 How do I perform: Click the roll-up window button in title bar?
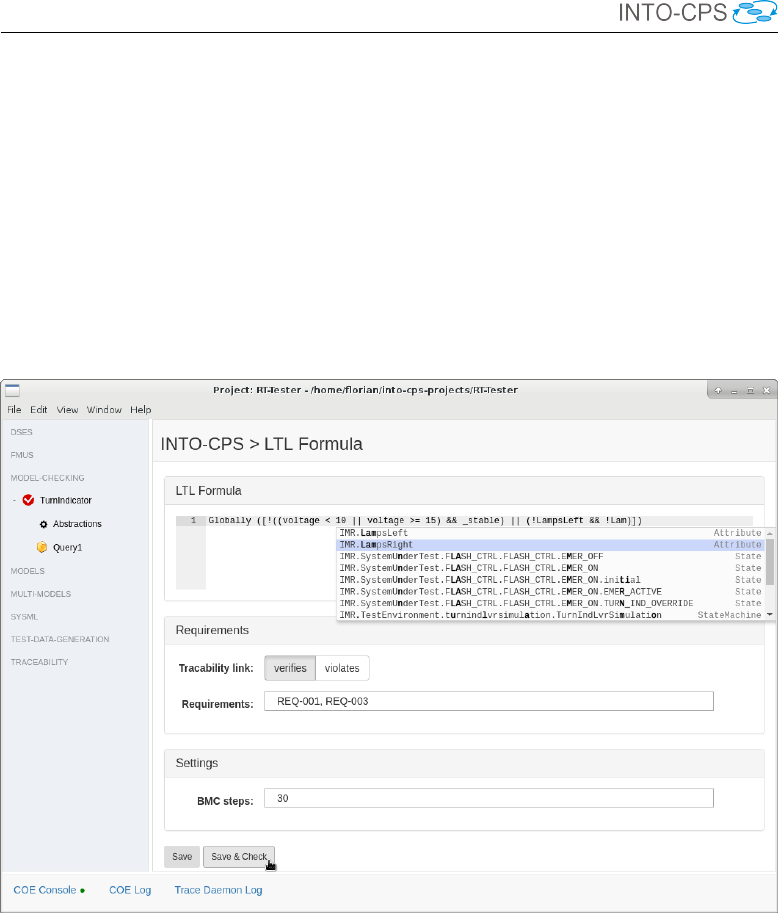[x=718, y=391]
